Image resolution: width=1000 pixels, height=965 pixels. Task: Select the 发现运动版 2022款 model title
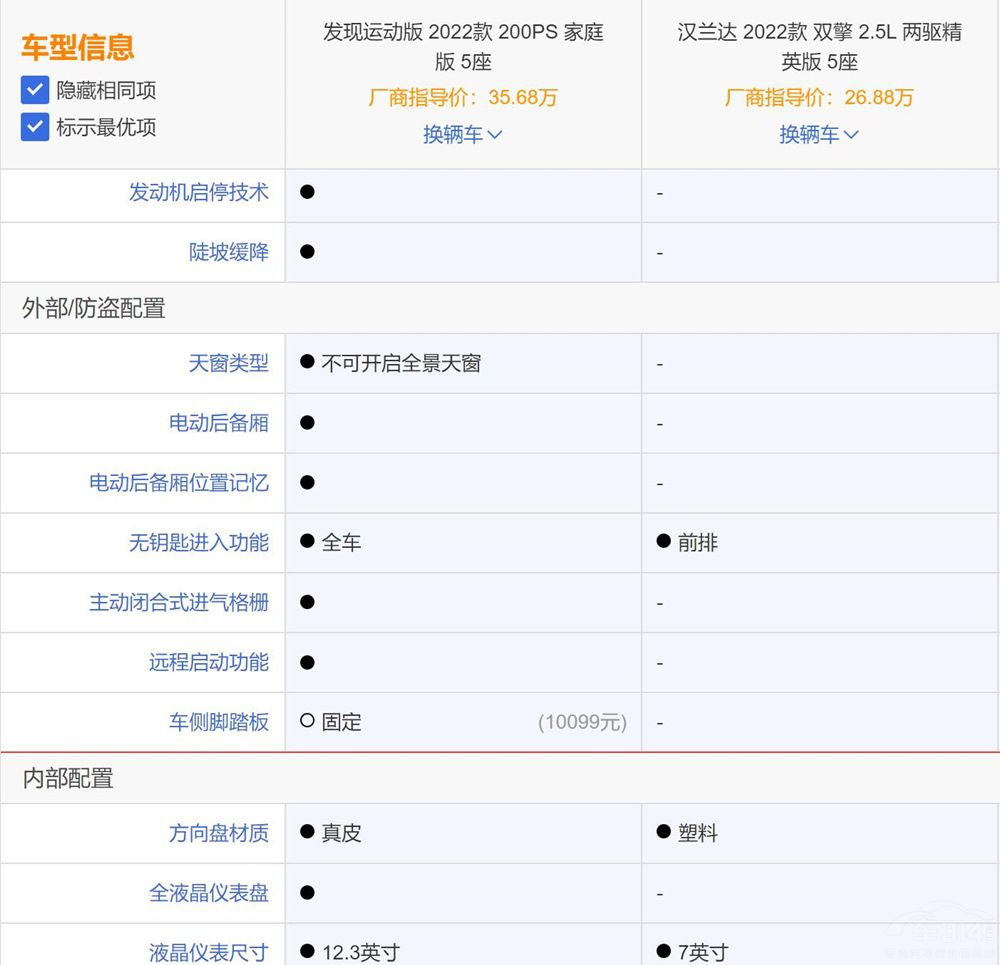point(462,45)
